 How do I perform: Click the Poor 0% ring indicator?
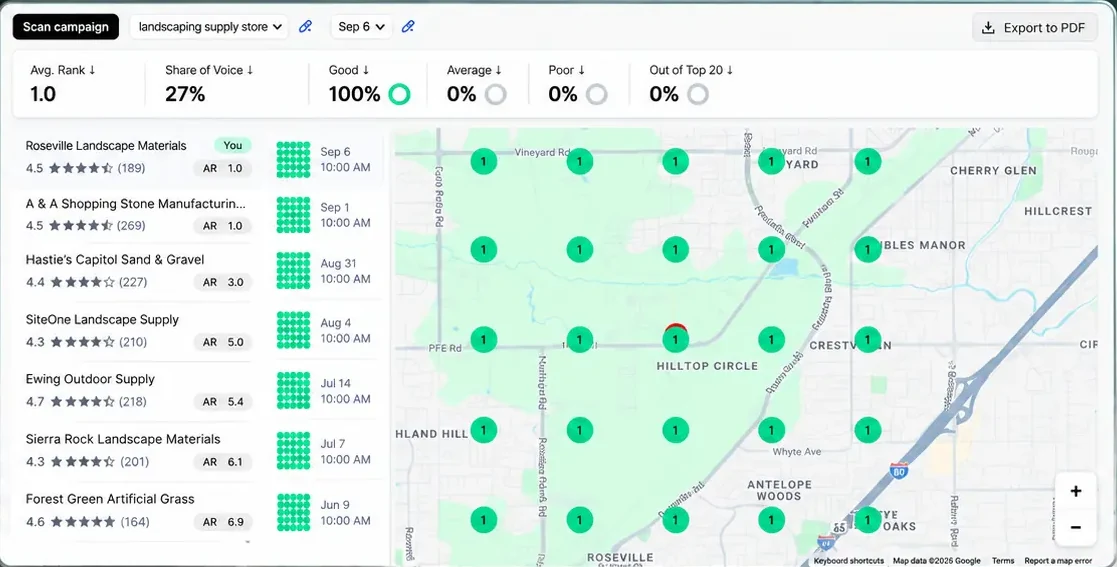(597, 94)
